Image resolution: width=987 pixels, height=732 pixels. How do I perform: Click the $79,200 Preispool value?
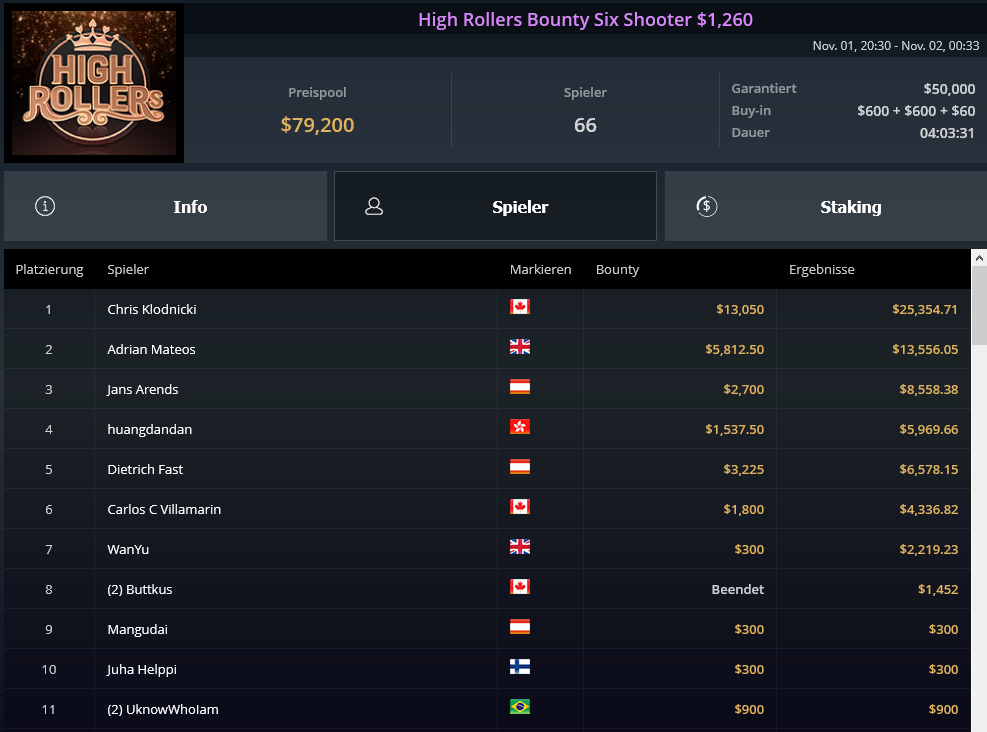tap(317, 125)
